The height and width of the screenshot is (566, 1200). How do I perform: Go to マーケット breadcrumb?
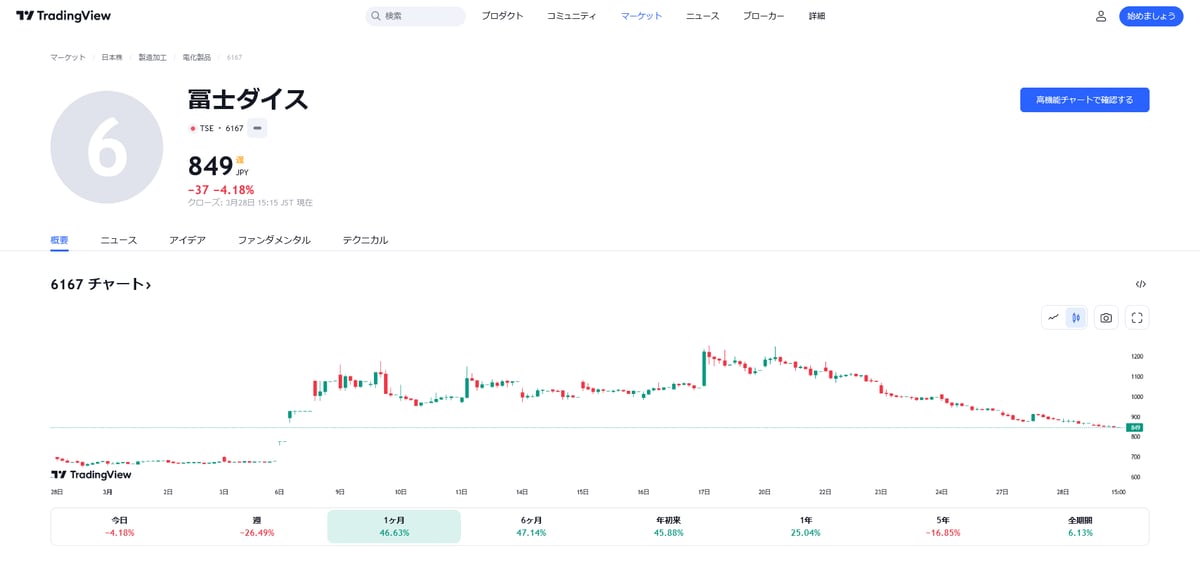pyautogui.click(x=68, y=57)
